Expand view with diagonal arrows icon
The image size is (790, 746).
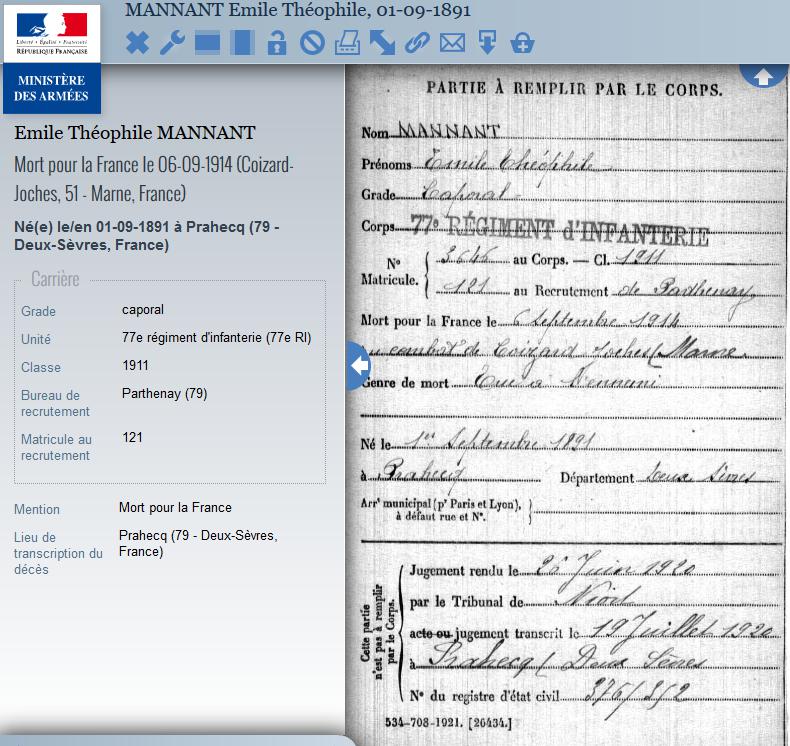[382, 42]
